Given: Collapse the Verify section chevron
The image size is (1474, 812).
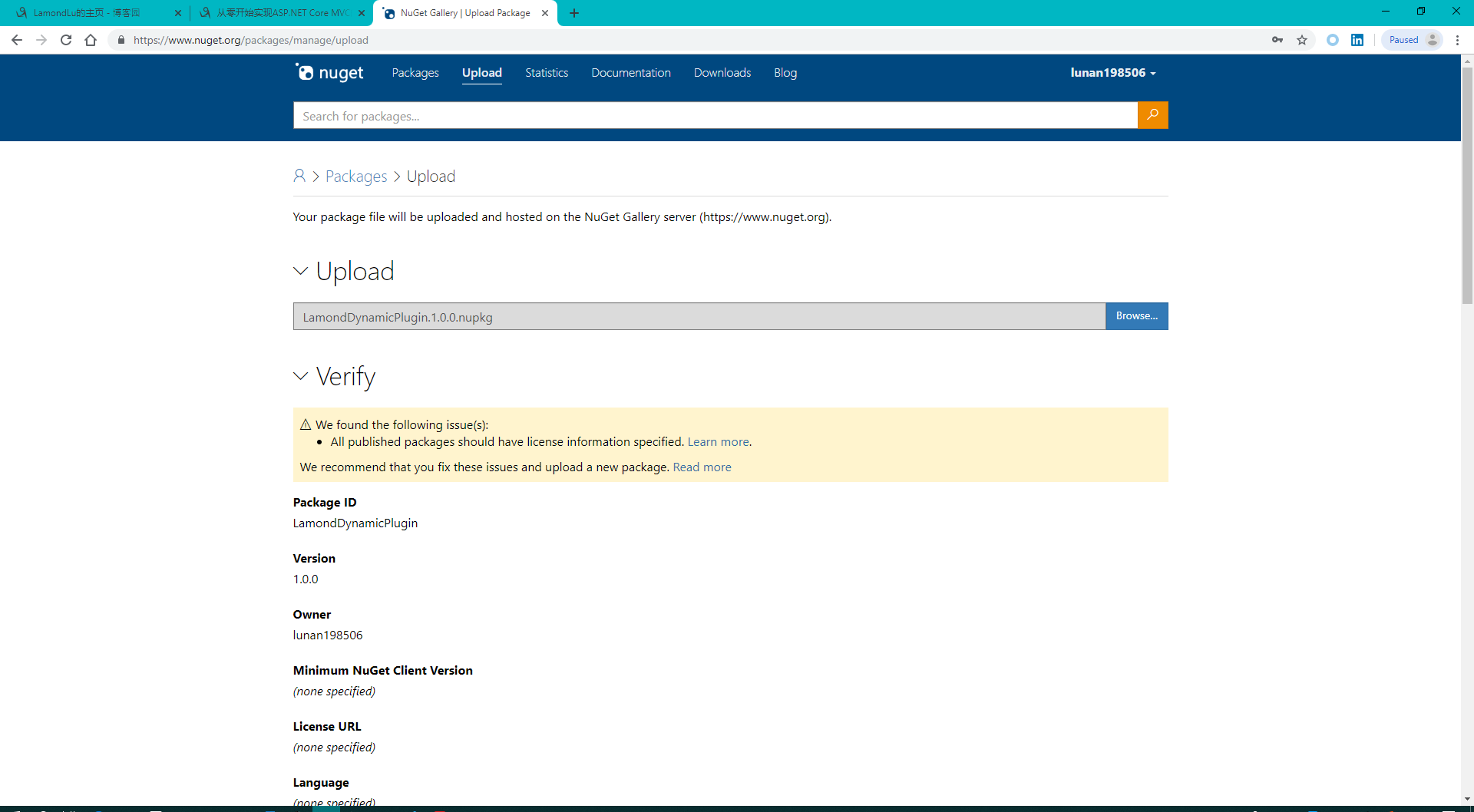Looking at the screenshot, I should click(x=300, y=376).
